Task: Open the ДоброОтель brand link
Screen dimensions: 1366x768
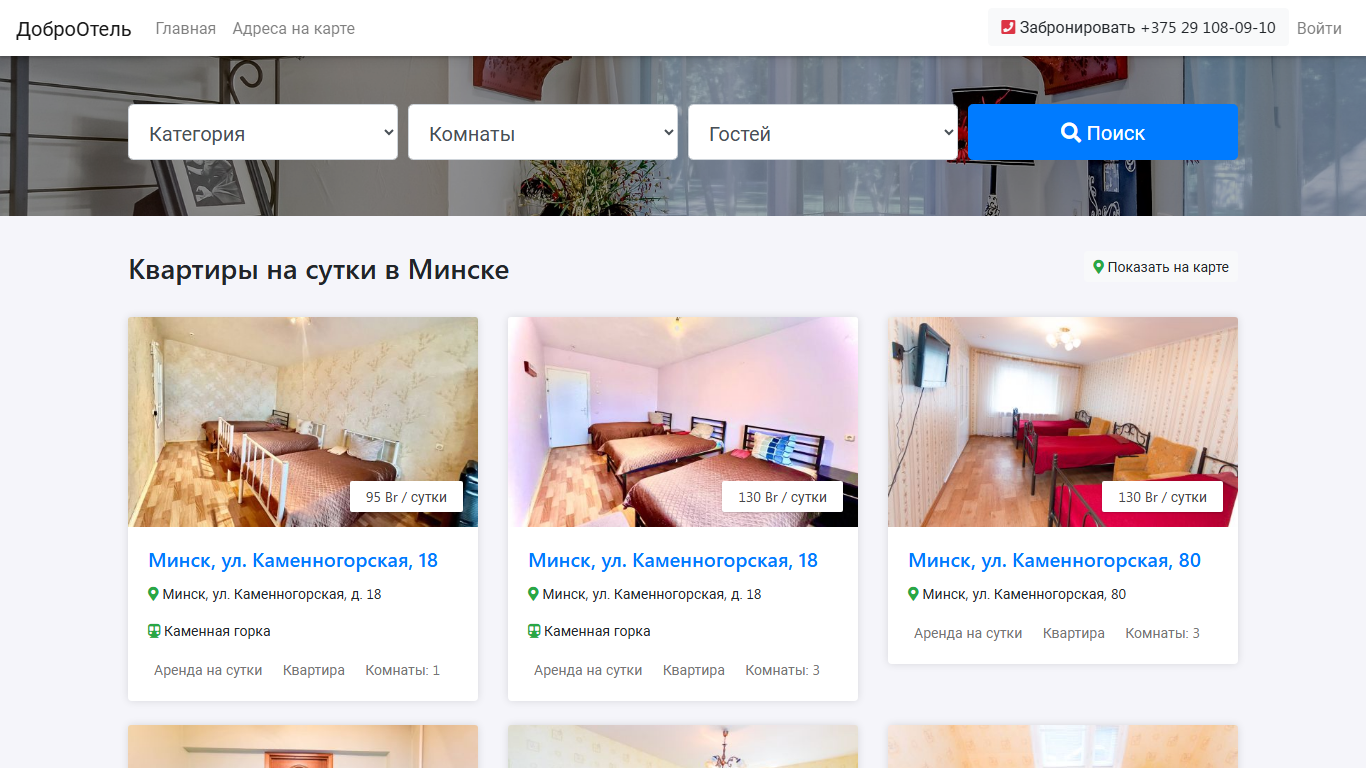Action: 74,29
